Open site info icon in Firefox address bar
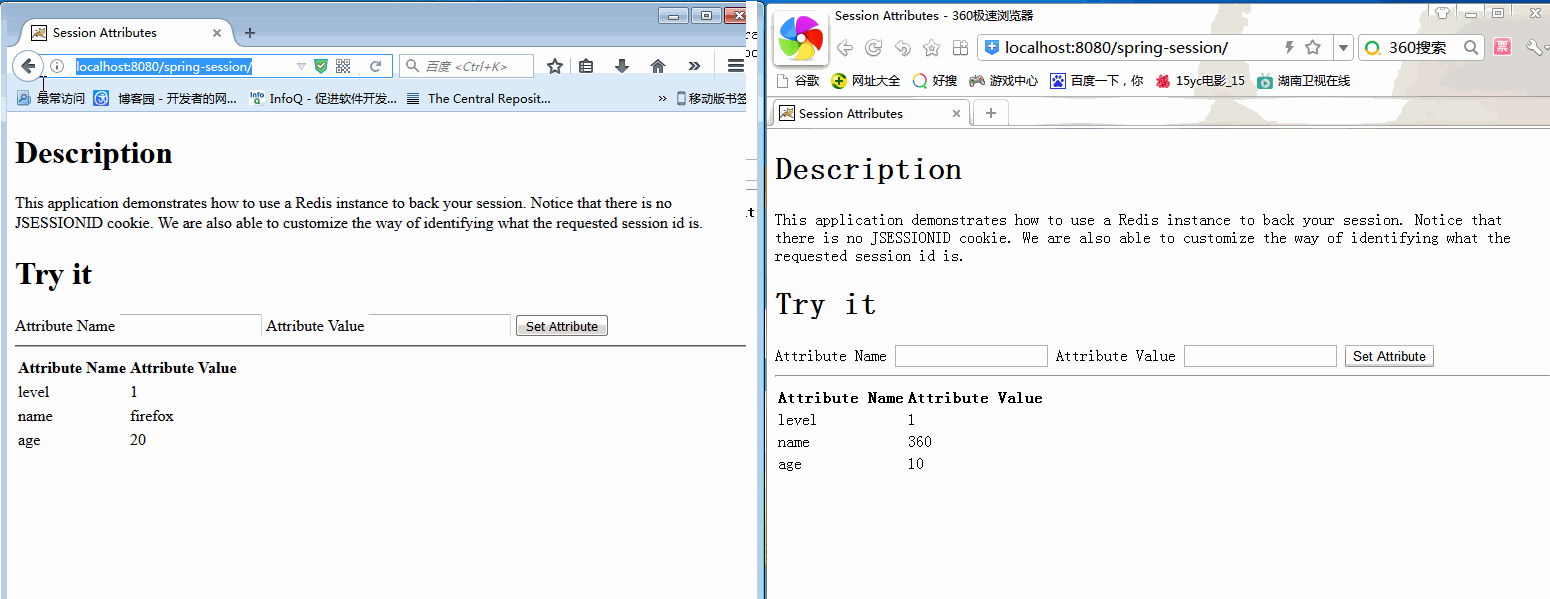1550x599 pixels. tap(57, 66)
